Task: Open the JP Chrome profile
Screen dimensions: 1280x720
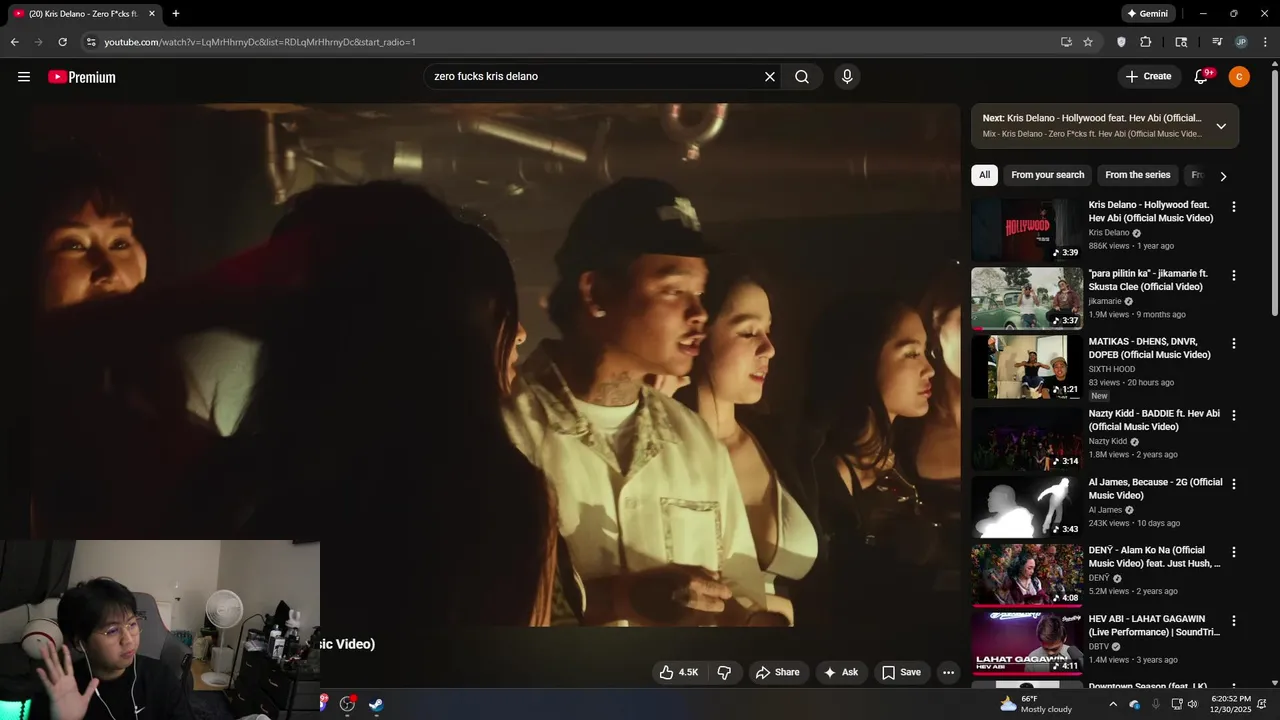Action: [x=1241, y=42]
